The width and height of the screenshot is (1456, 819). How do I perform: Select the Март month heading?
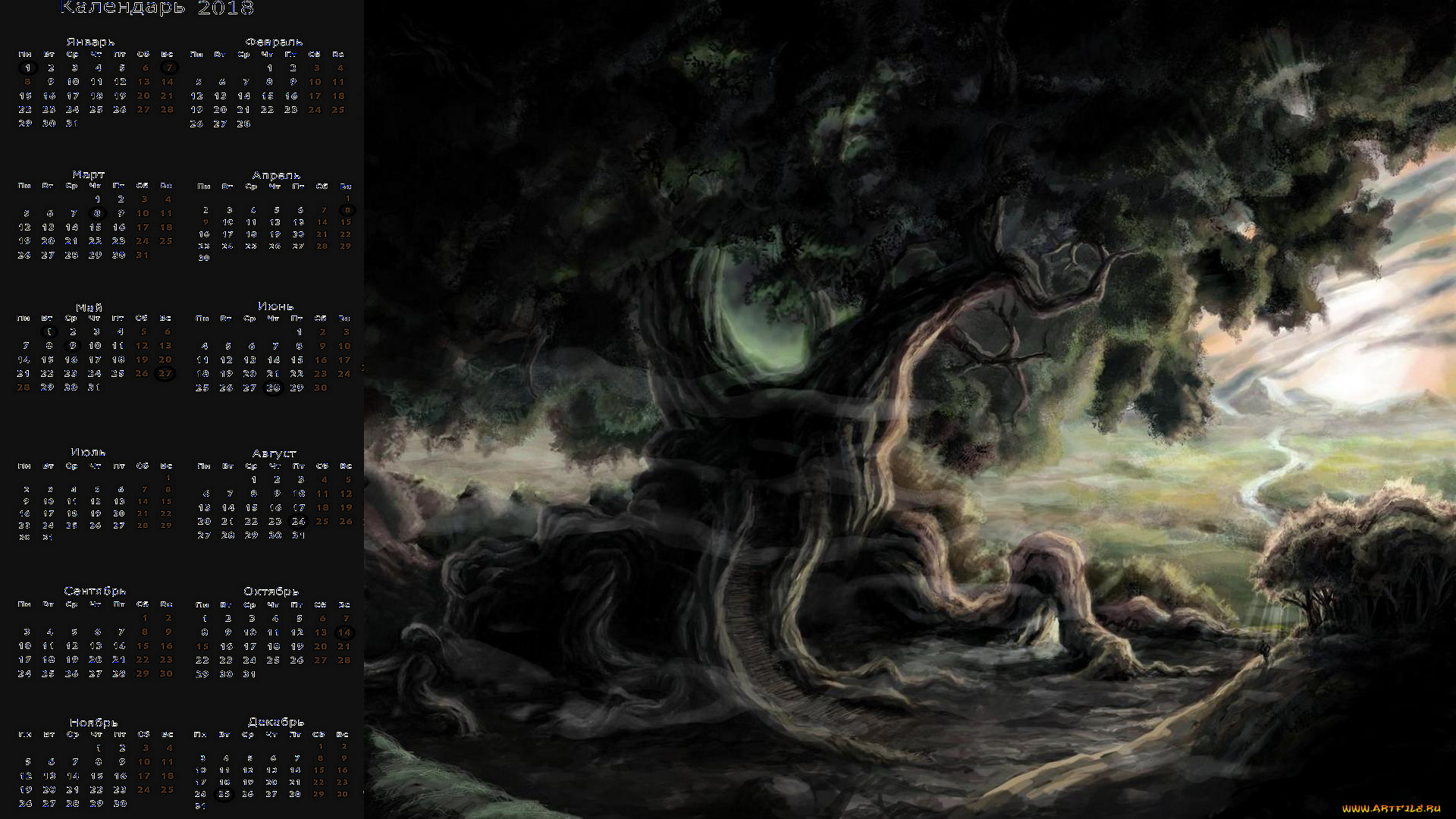89,174
